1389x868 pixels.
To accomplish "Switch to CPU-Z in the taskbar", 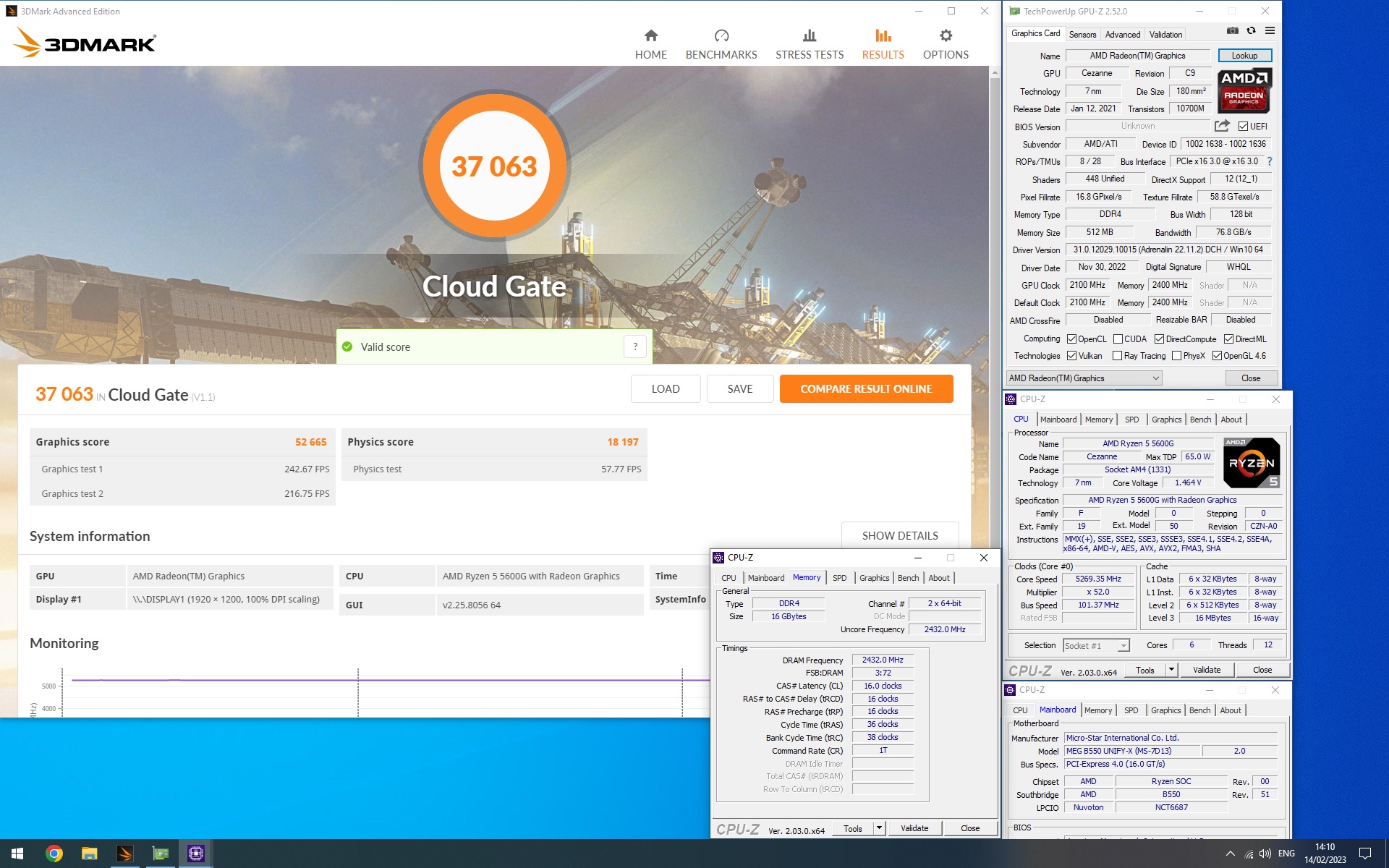I will coord(195,854).
